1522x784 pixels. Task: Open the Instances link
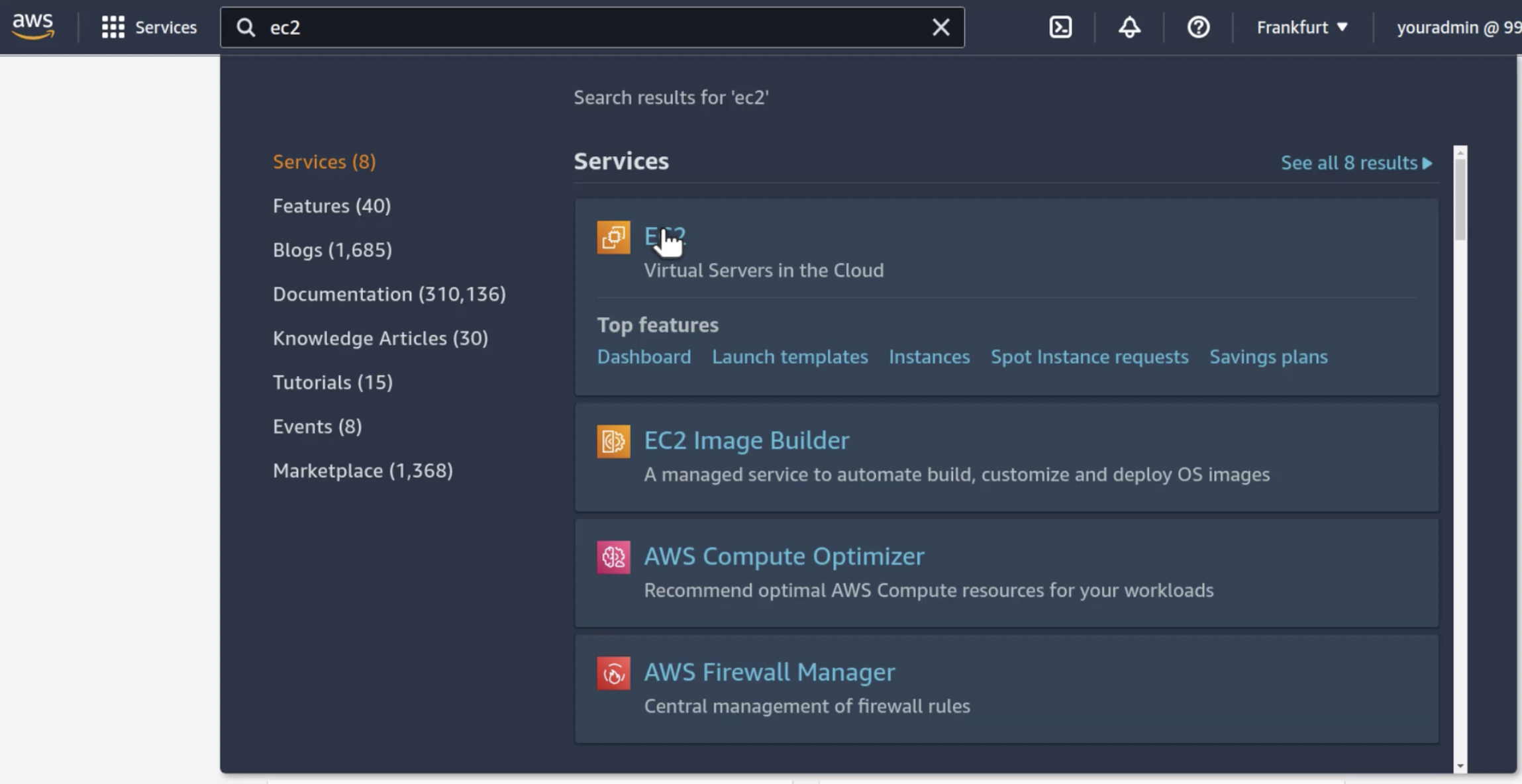coord(929,356)
